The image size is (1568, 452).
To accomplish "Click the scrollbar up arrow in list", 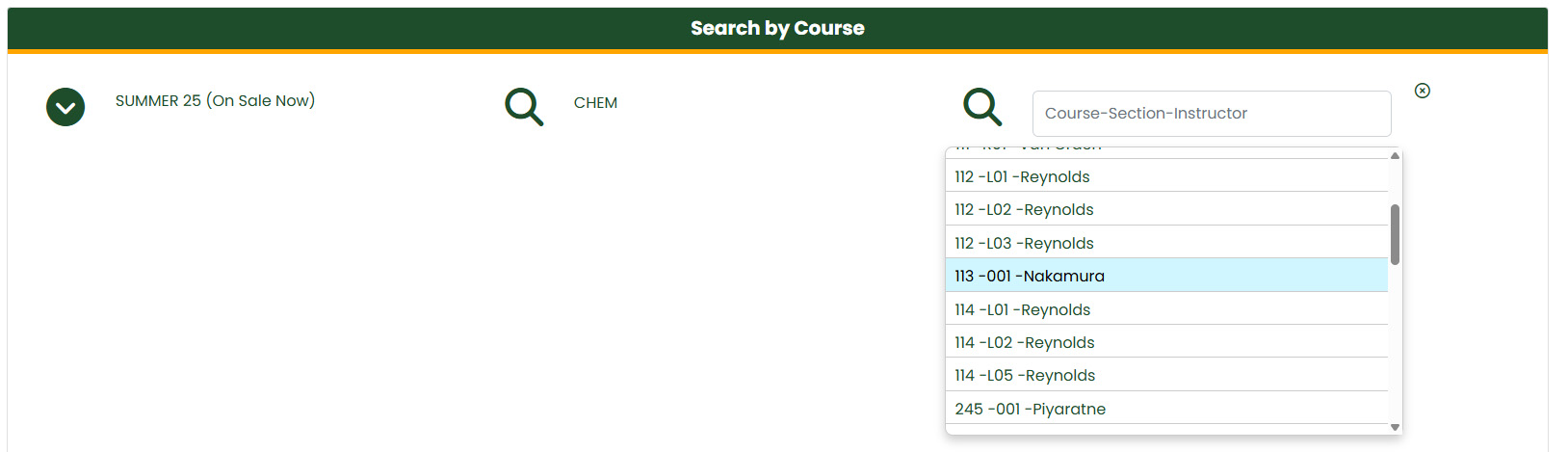I will pos(1395,155).
